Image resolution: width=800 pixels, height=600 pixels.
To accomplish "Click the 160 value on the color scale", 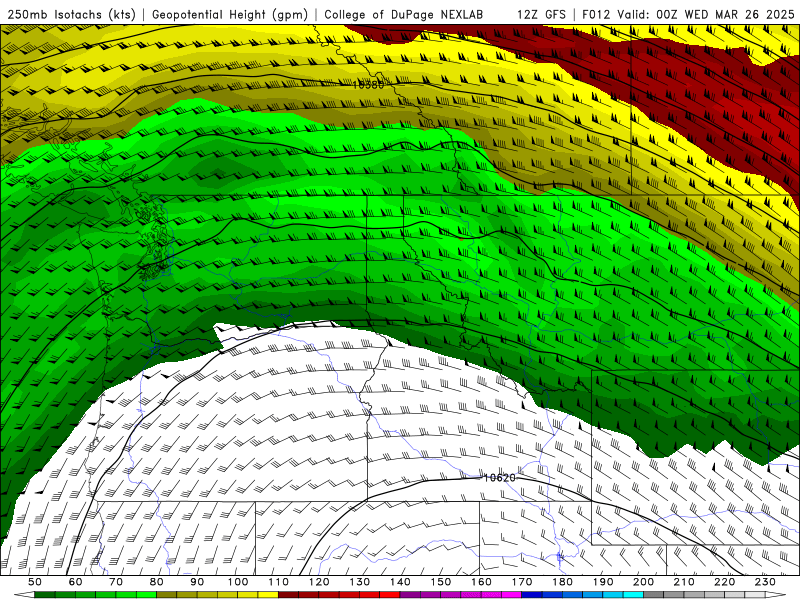I will click(482, 582).
